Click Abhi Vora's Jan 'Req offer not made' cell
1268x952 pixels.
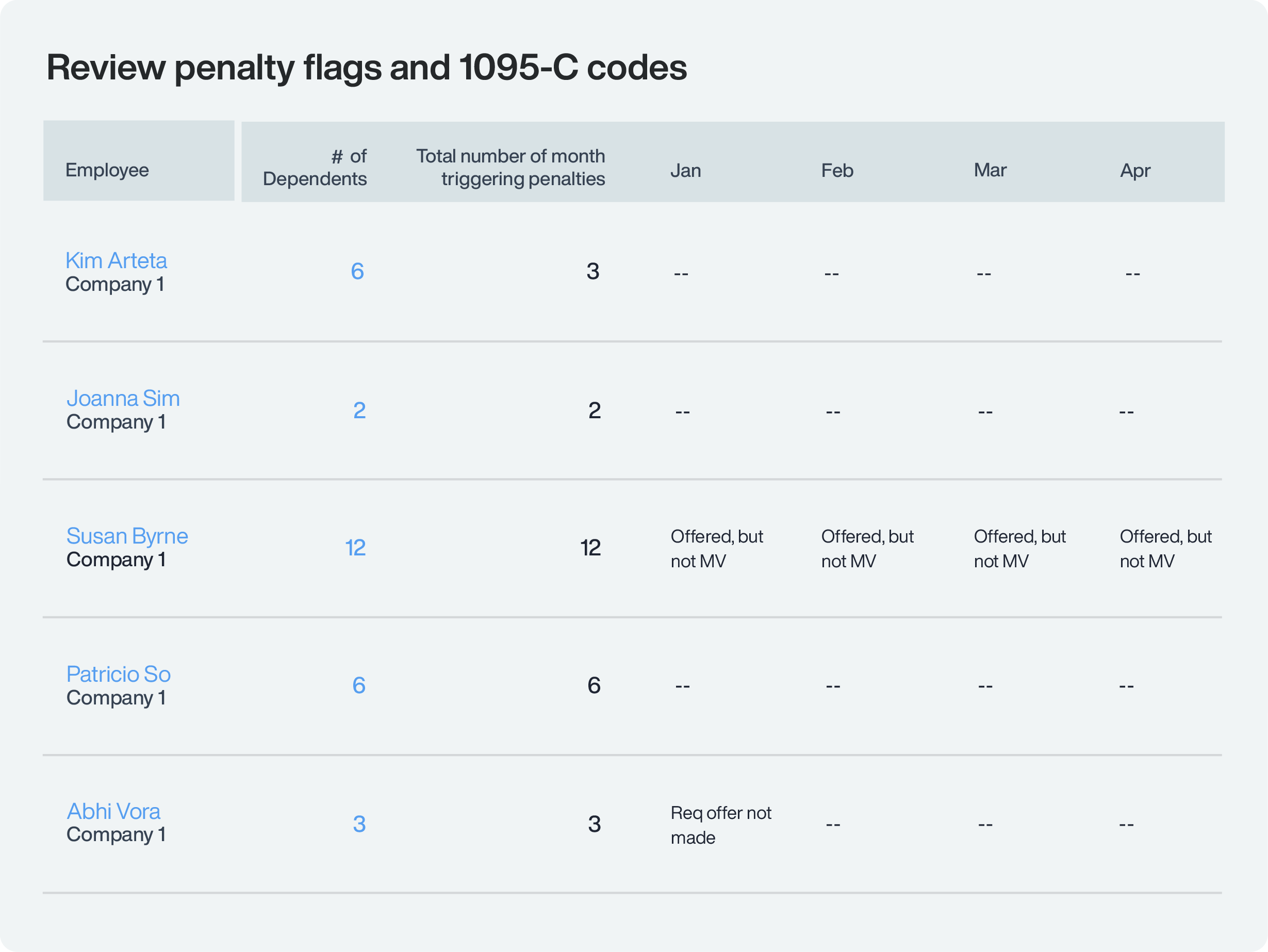point(720,825)
